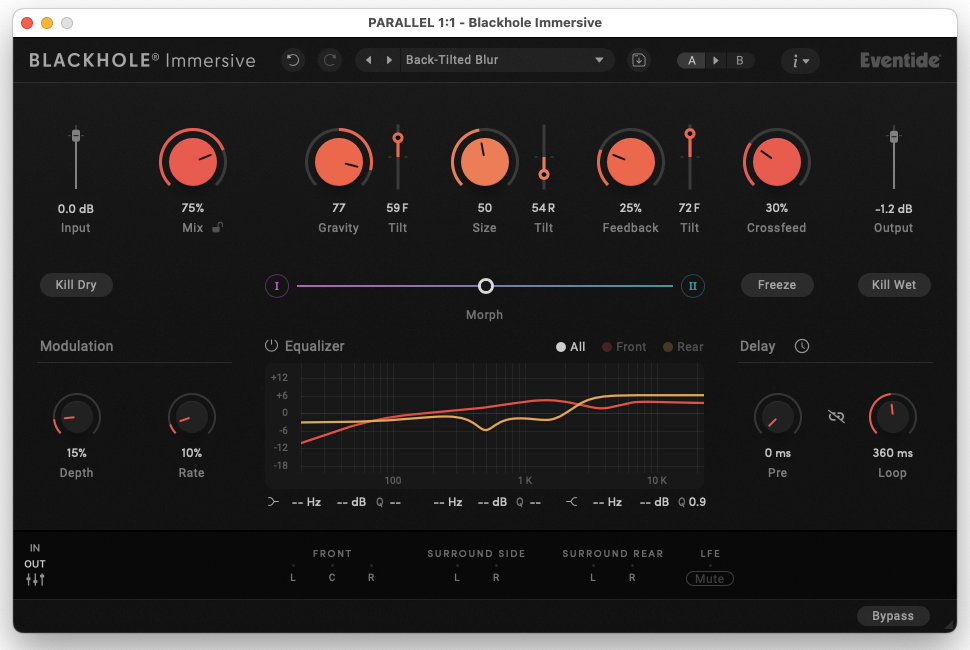Click the -1.2 dB Output value
Viewport: 970px width, 650px height.
894,208
